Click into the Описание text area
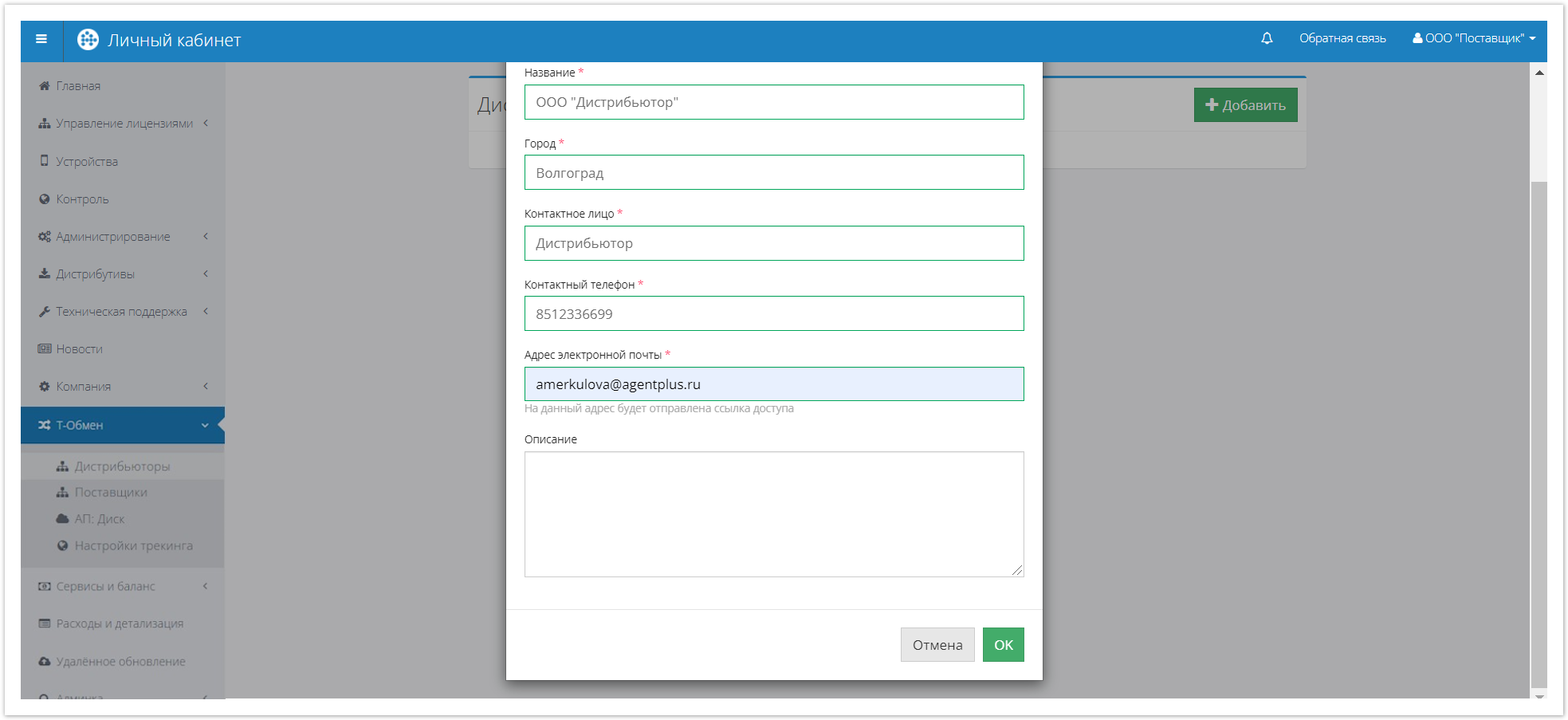 [x=773, y=514]
